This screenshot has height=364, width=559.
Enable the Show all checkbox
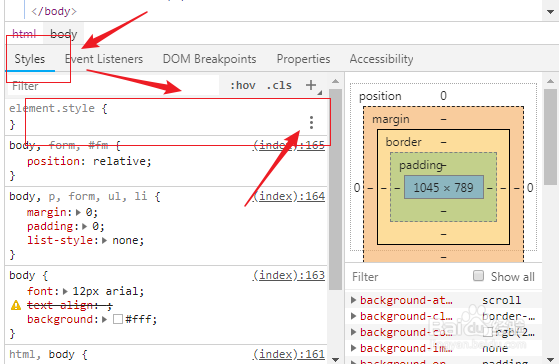coord(478,276)
